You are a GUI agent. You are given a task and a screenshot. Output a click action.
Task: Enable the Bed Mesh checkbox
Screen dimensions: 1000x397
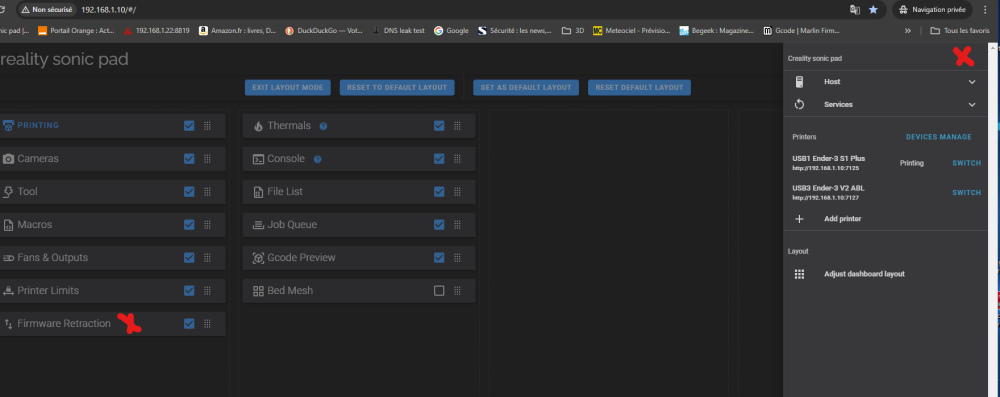click(439, 290)
